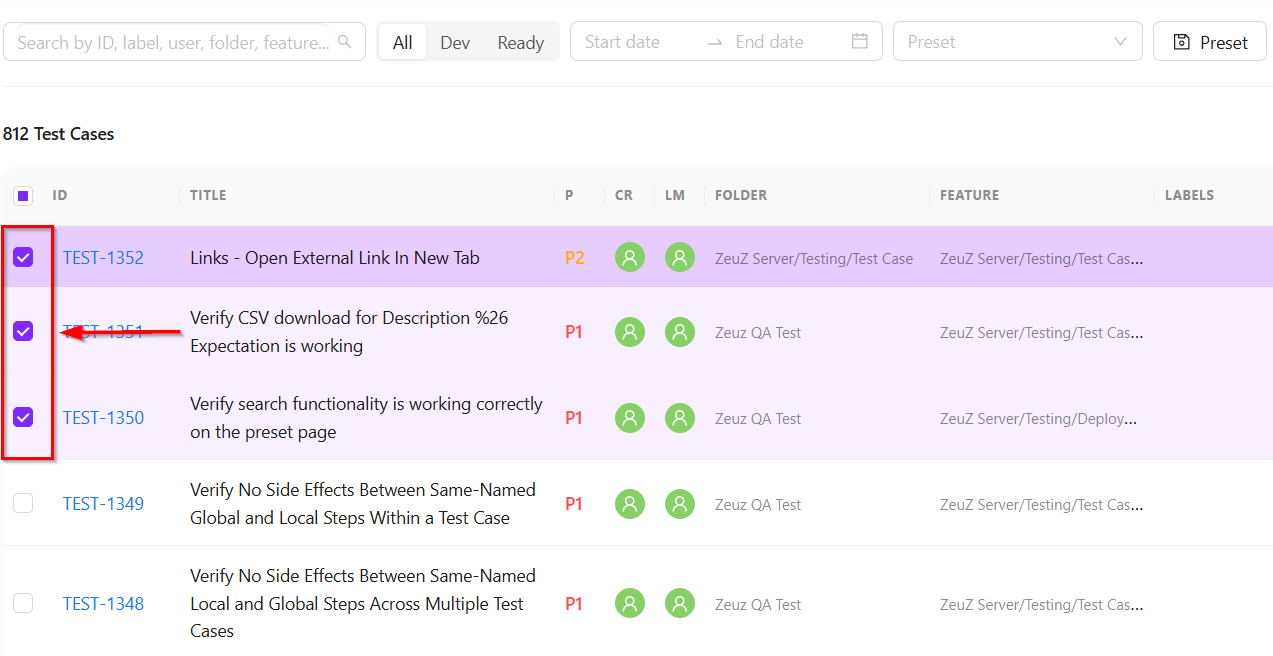Click folder 'ZeuZ Server/Testing/Test Case' of TEST-1352
1273x656 pixels.
(x=814, y=259)
